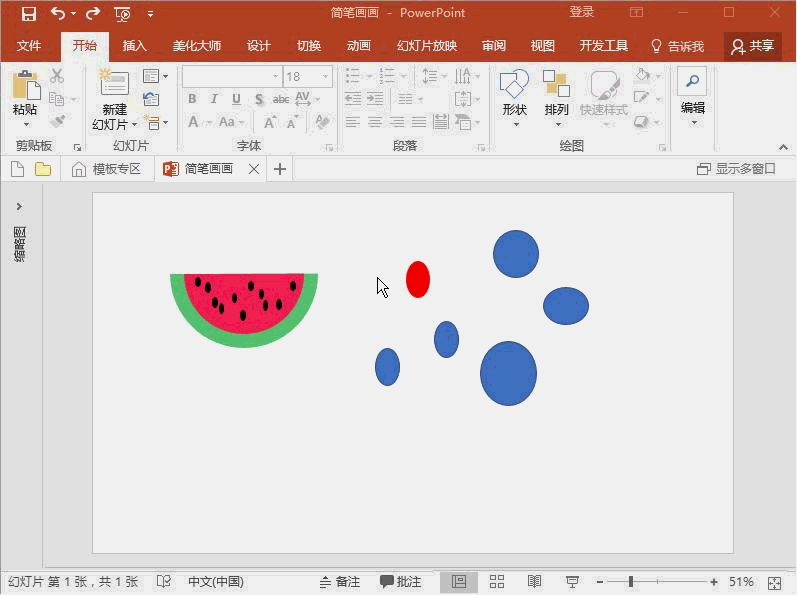Reset the slide layout
Screen dimensions: 797x595
pos(151,99)
